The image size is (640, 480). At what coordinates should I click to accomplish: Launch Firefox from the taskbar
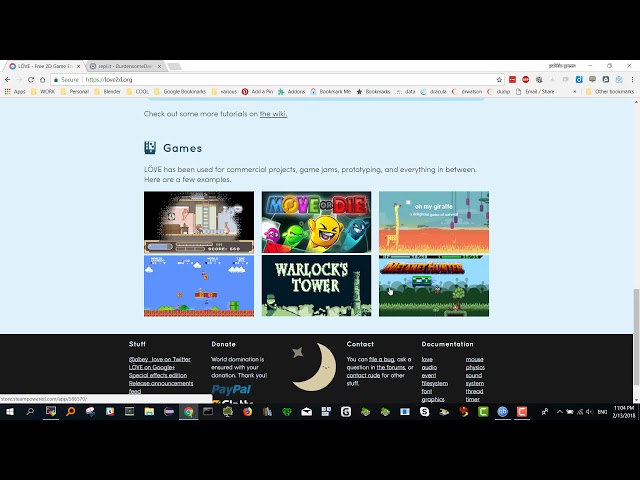[x=247, y=412]
